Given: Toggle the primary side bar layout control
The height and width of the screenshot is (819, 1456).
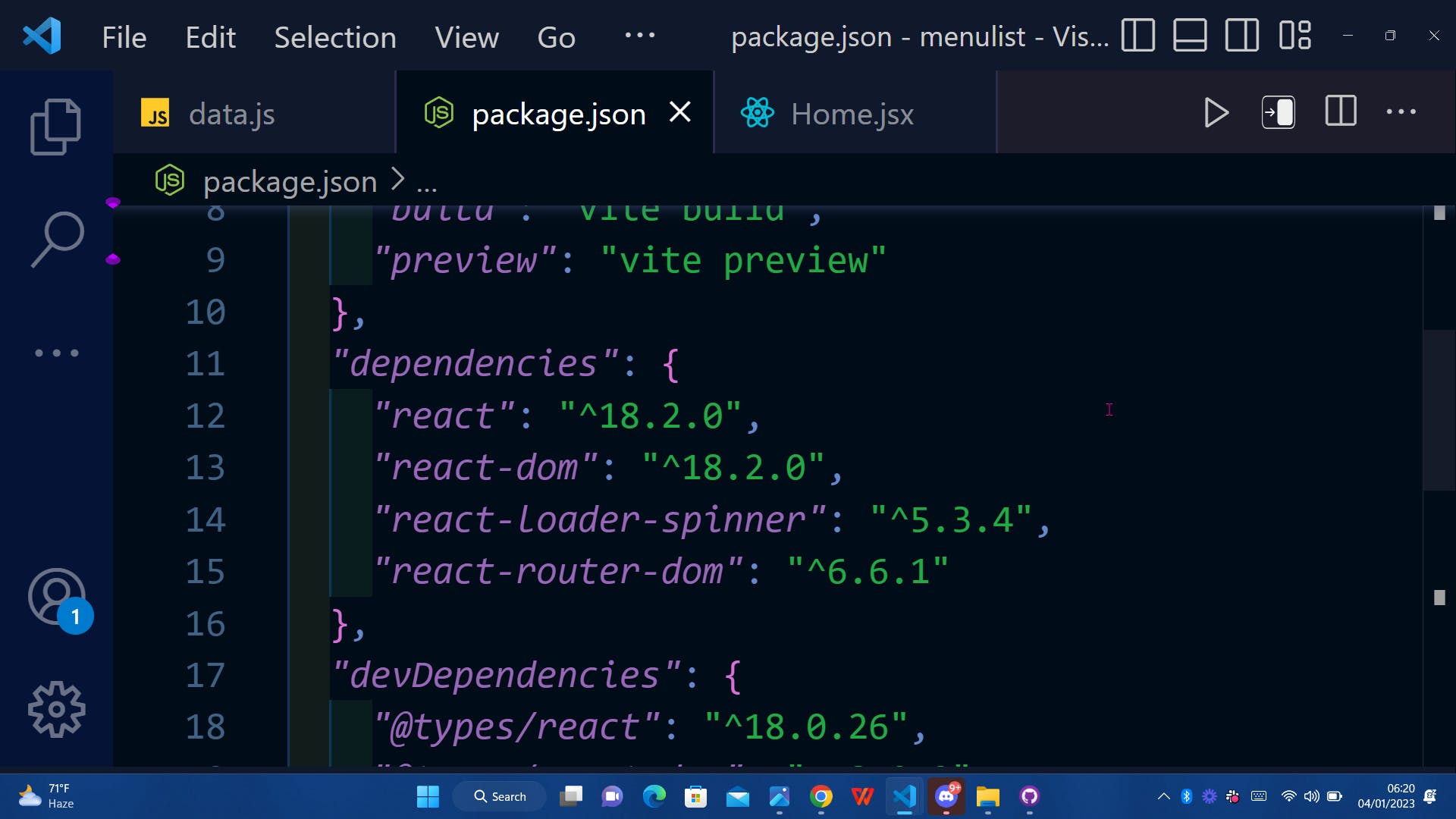Looking at the screenshot, I should point(1138,35).
